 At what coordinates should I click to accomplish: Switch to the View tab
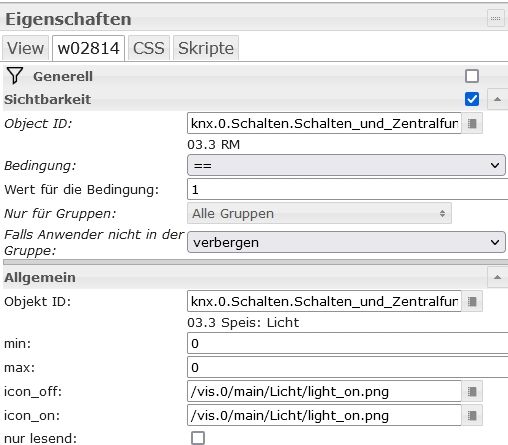pyautogui.click(x=26, y=48)
